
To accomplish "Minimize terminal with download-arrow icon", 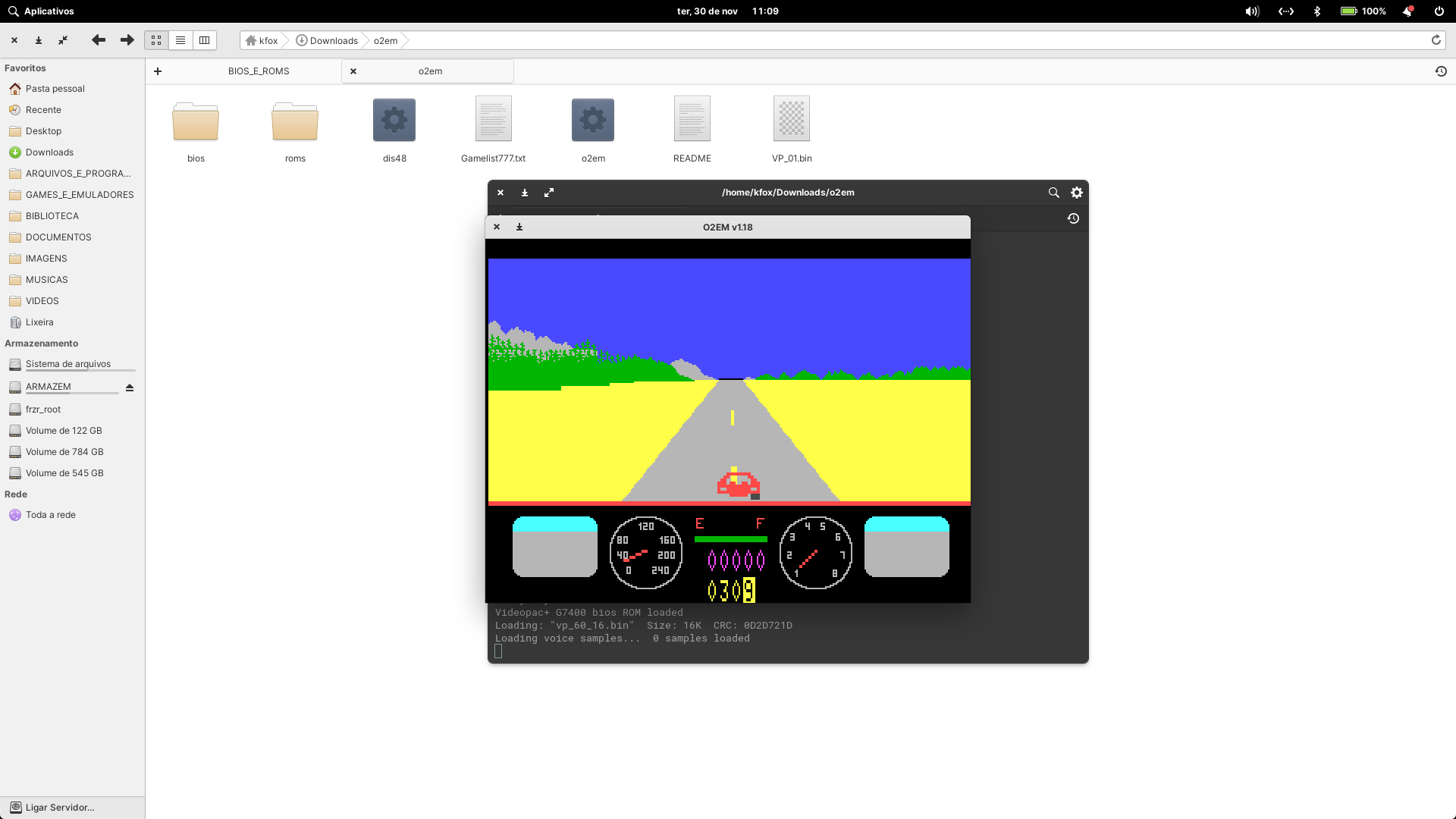I will point(524,193).
